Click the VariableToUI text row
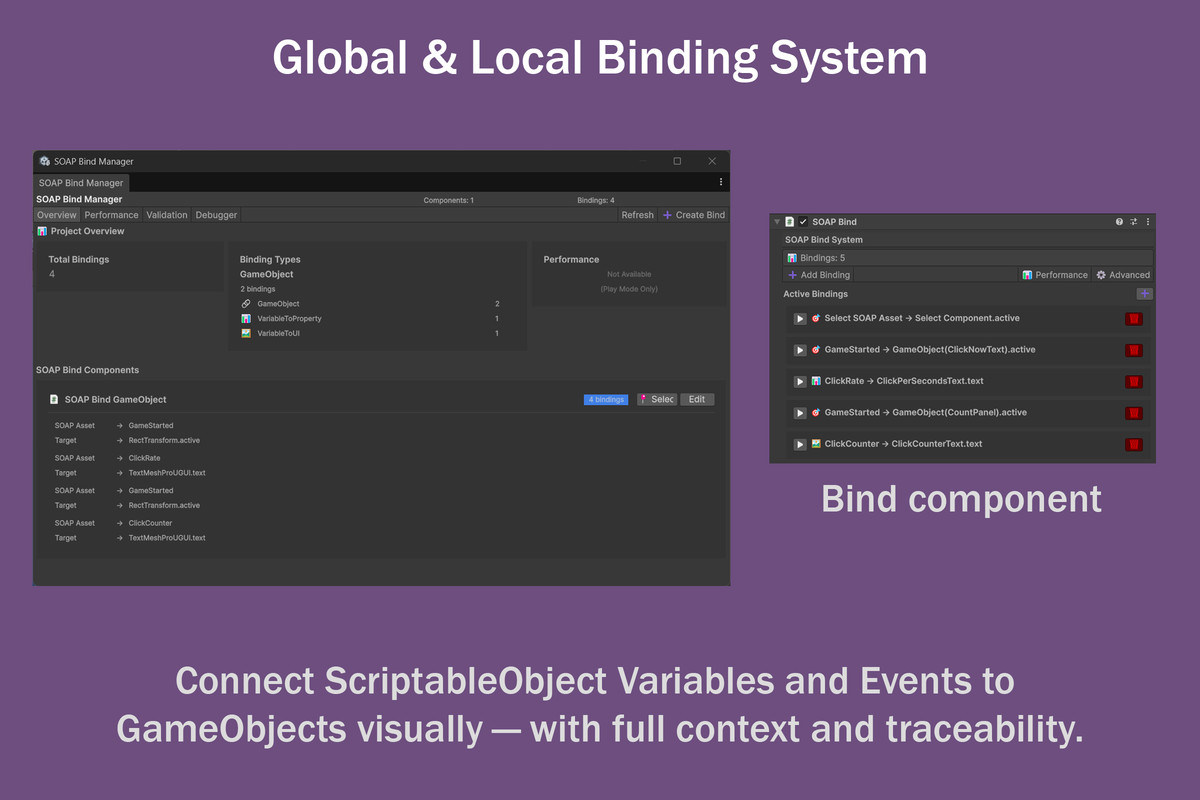1200x800 pixels. tap(279, 333)
